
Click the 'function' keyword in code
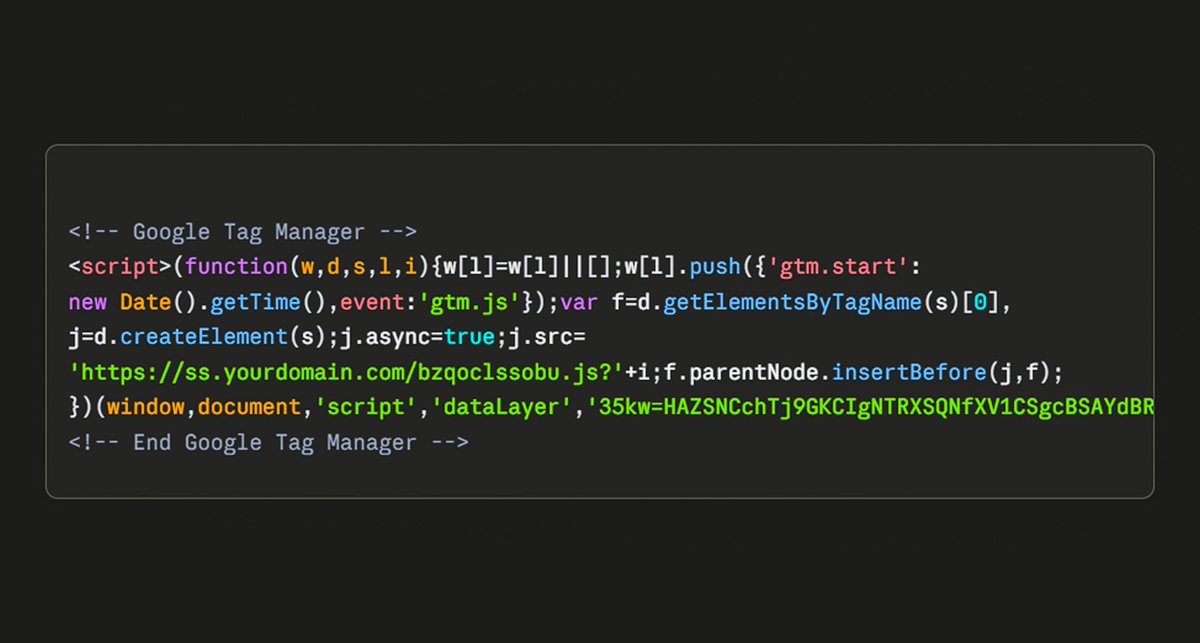point(236,267)
